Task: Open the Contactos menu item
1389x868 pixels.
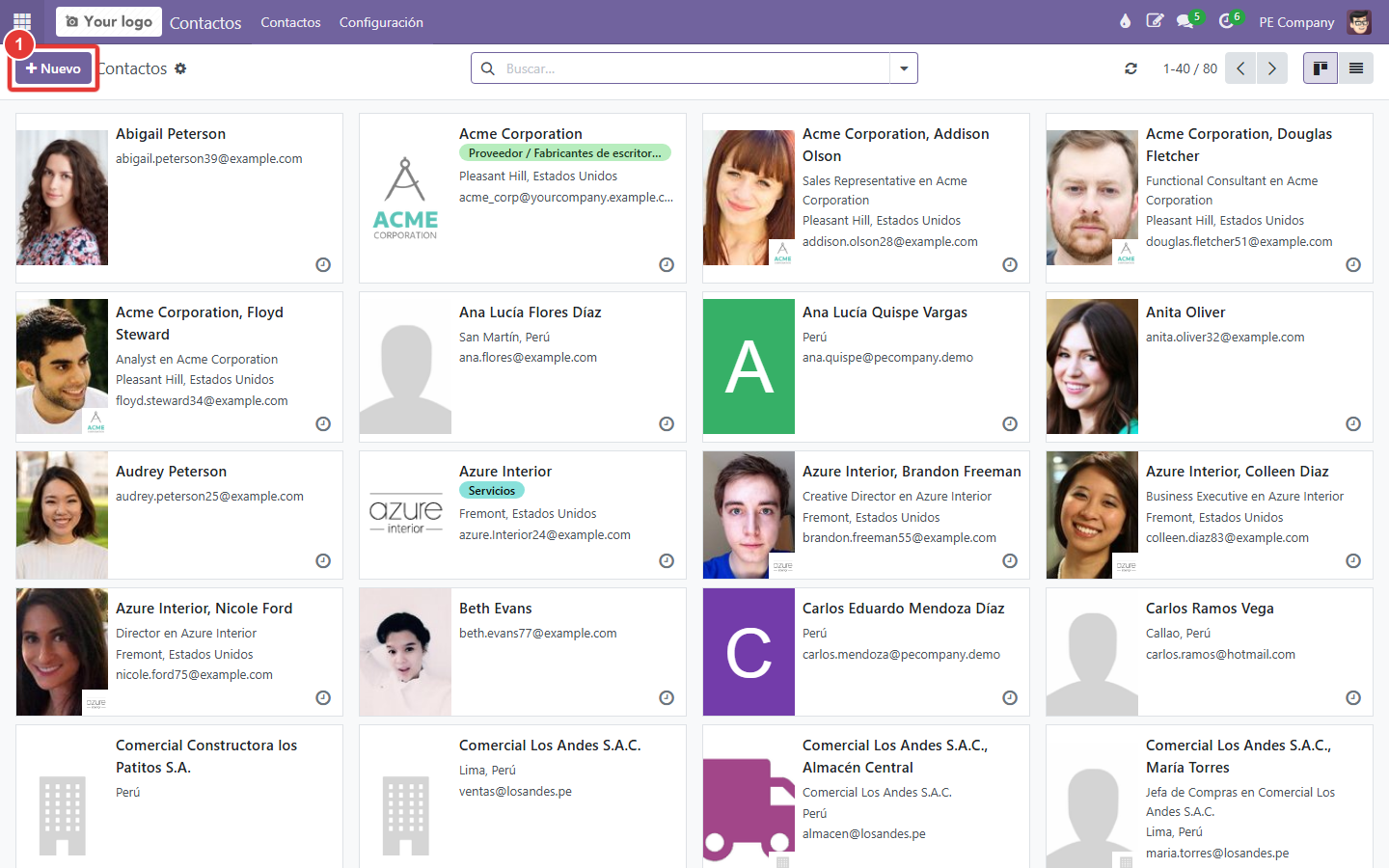Action: pyautogui.click(x=290, y=22)
